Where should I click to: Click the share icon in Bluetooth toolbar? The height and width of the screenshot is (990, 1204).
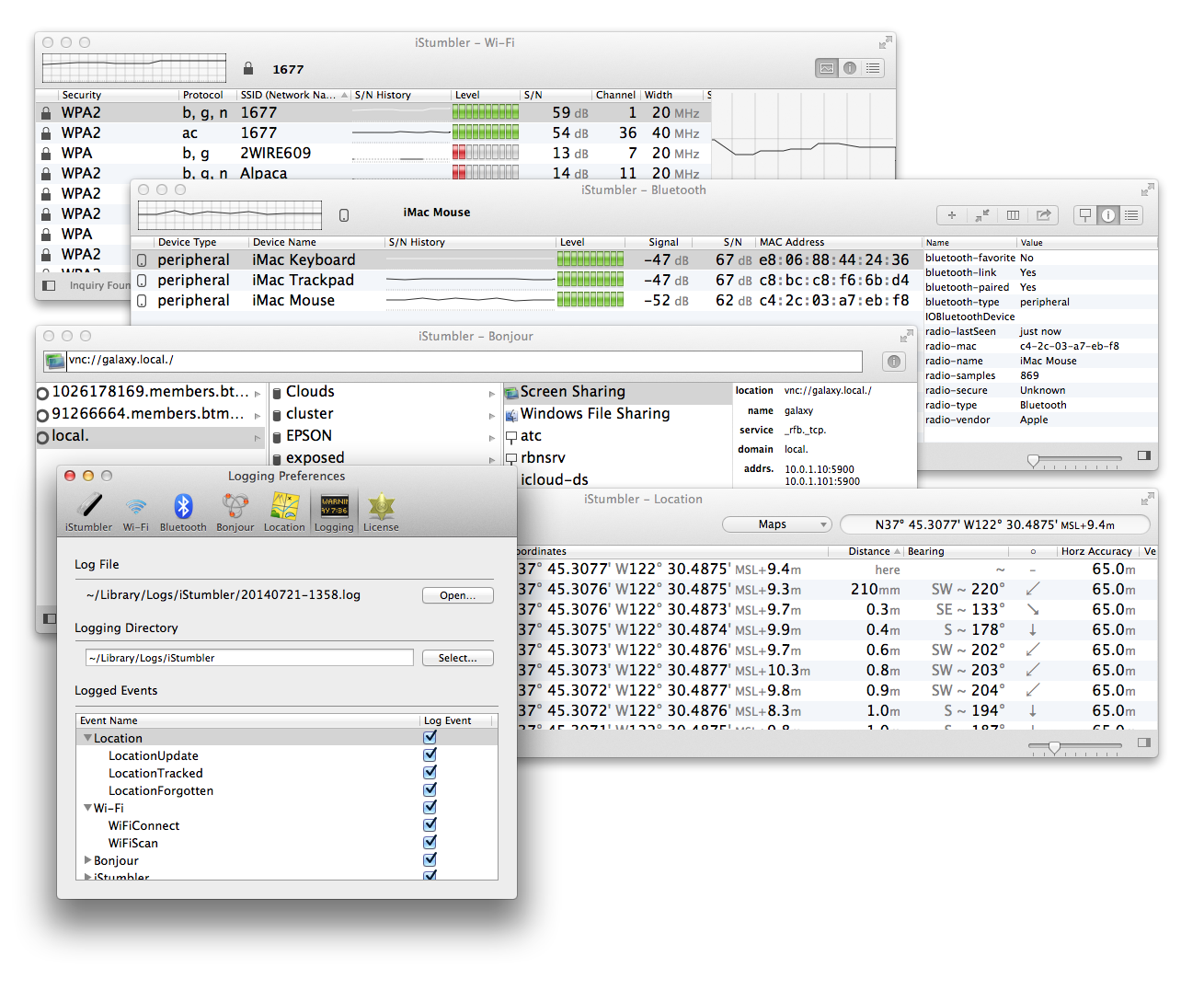pyautogui.click(x=1043, y=215)
